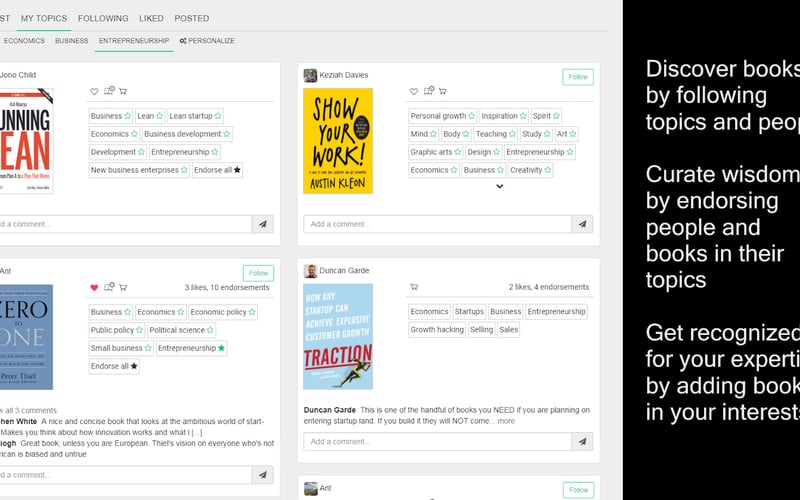Open Growth hacking topic on Traction
The image size is (800, 500).
point(437,330)
